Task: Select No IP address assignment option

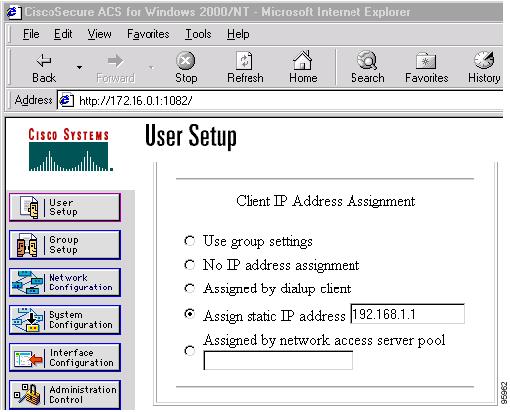Action: pos(189,265)
